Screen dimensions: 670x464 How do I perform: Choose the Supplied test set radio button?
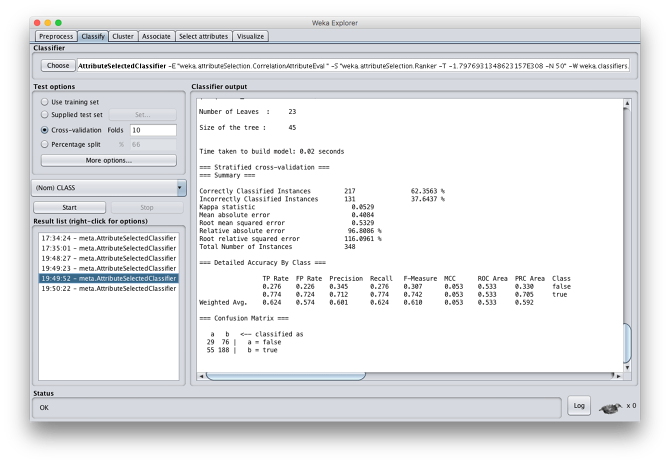tap(44, 115)
